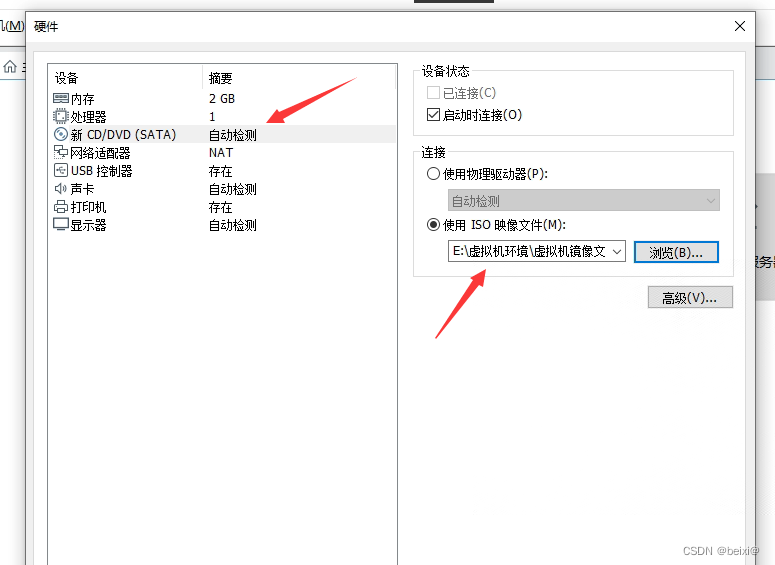Click the 摘要 column header

220,78
